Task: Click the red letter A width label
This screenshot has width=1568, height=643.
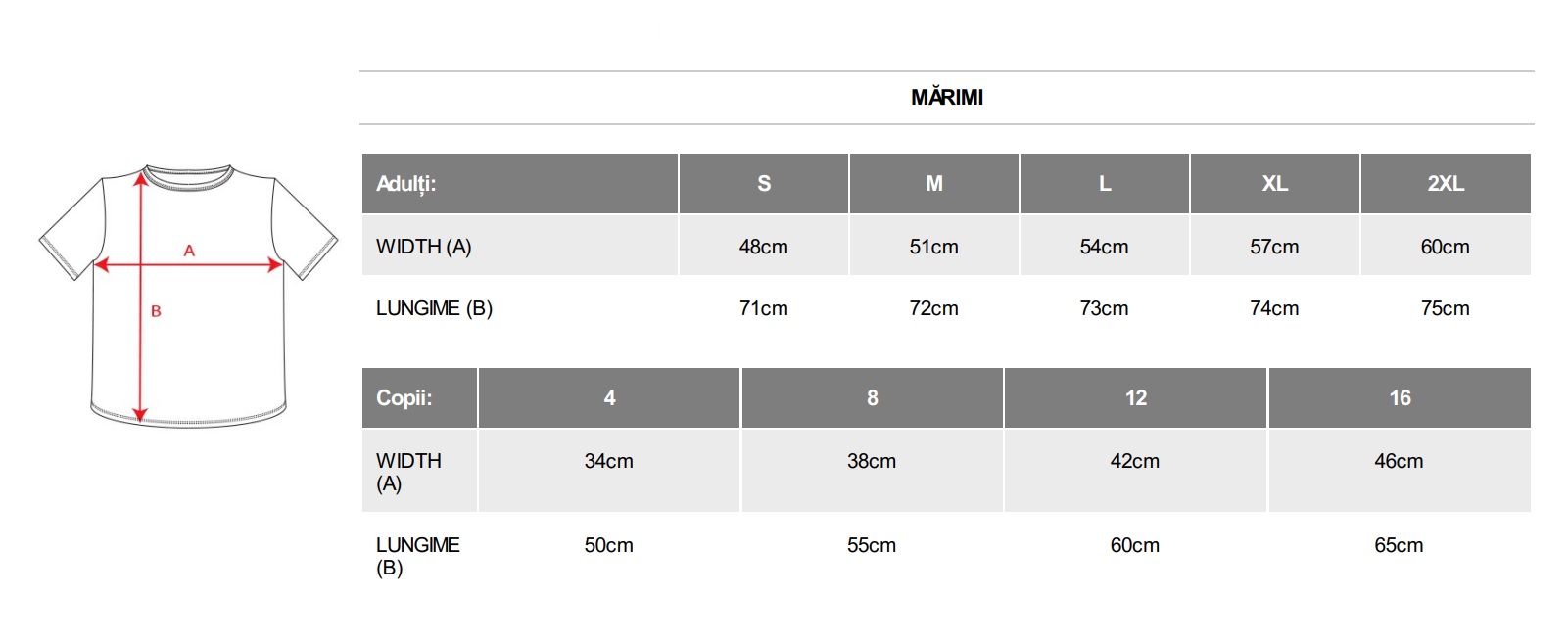Action: (x=189, y=251)
